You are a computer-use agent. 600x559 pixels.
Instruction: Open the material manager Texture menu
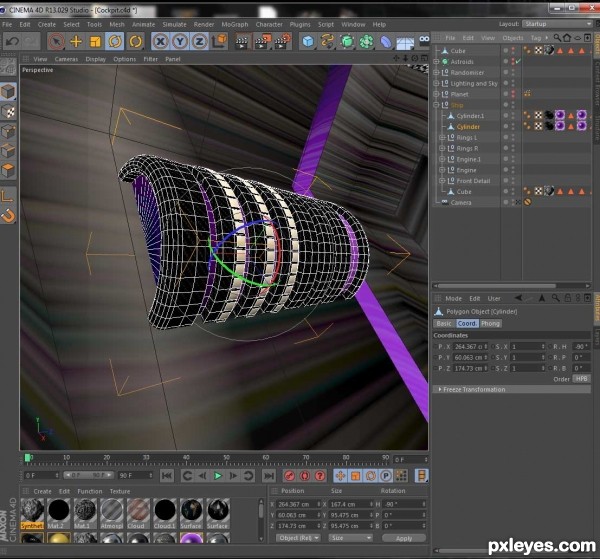[x=120, y=491]
